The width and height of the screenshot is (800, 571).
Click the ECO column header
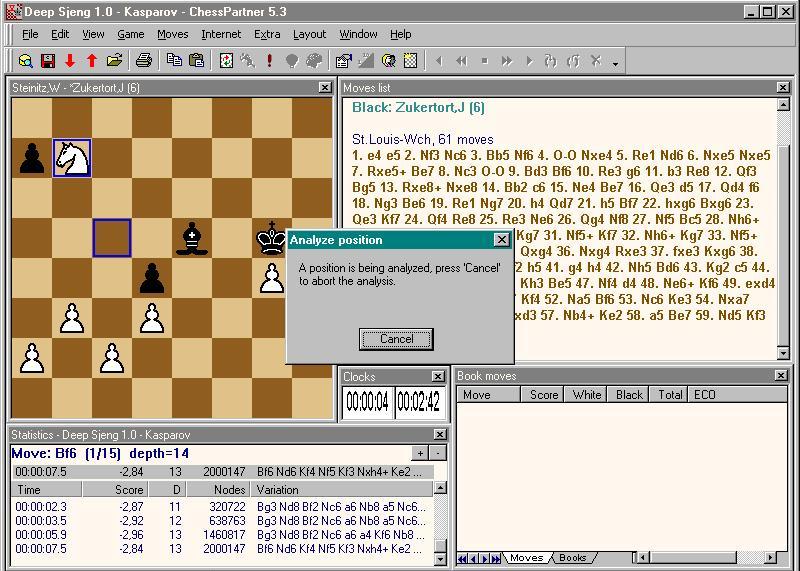(x=705, y=395)
